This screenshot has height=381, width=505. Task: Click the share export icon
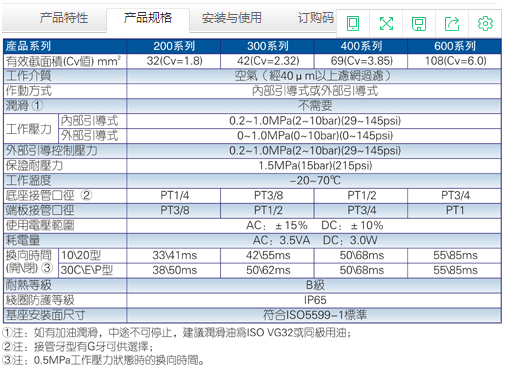[452, 24]
